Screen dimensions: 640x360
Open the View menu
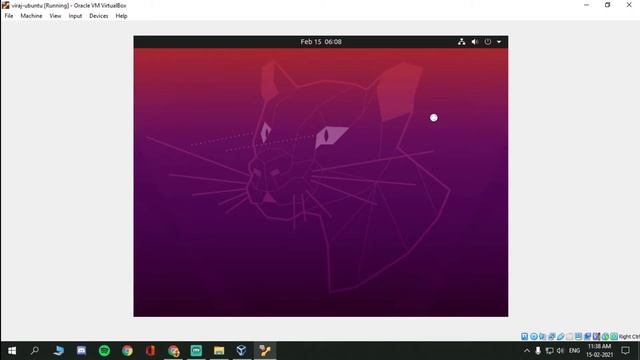coord(55,16)
